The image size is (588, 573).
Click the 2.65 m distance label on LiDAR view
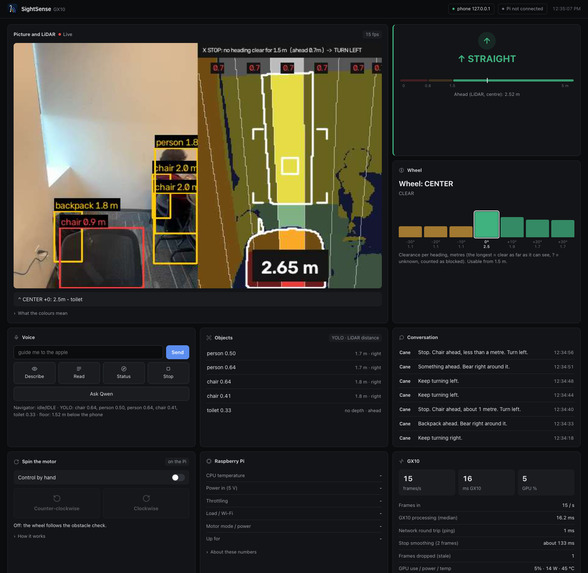click(x=290, y=267)
